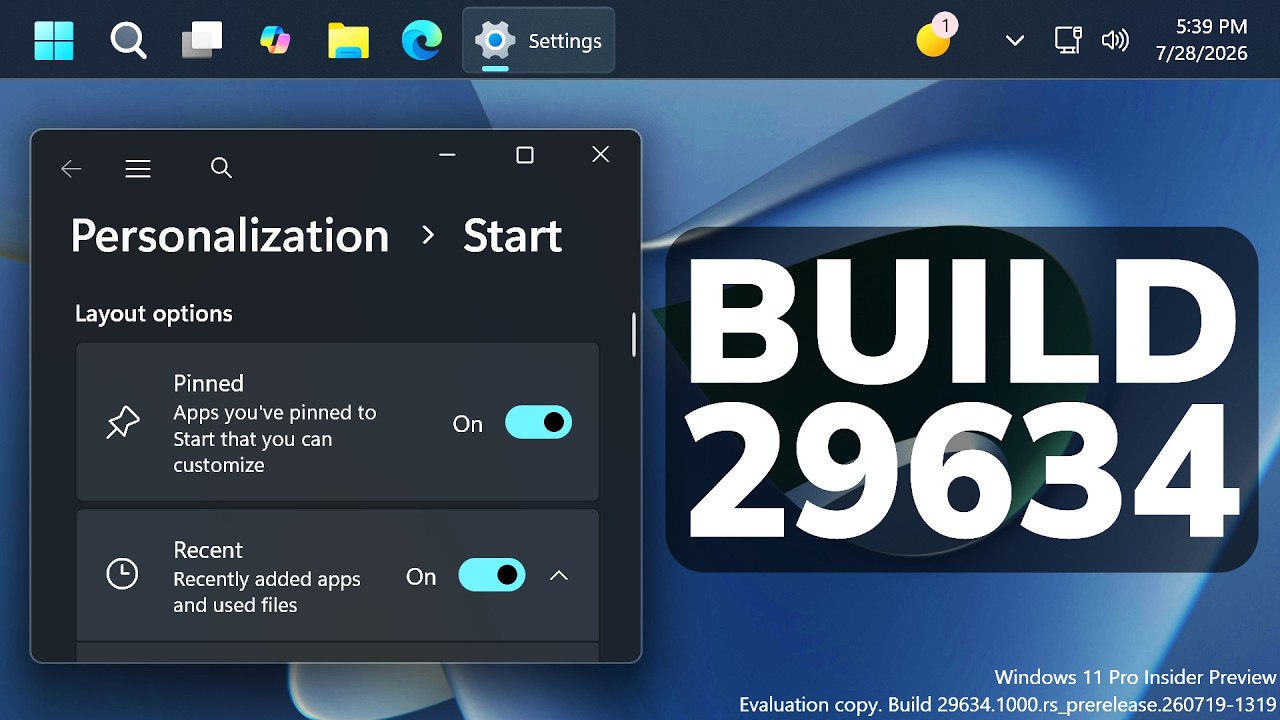This screenshot has height=720, width=1280.
Task: Click Pinned description about customizing apps
Action: (x=275, y=439)
